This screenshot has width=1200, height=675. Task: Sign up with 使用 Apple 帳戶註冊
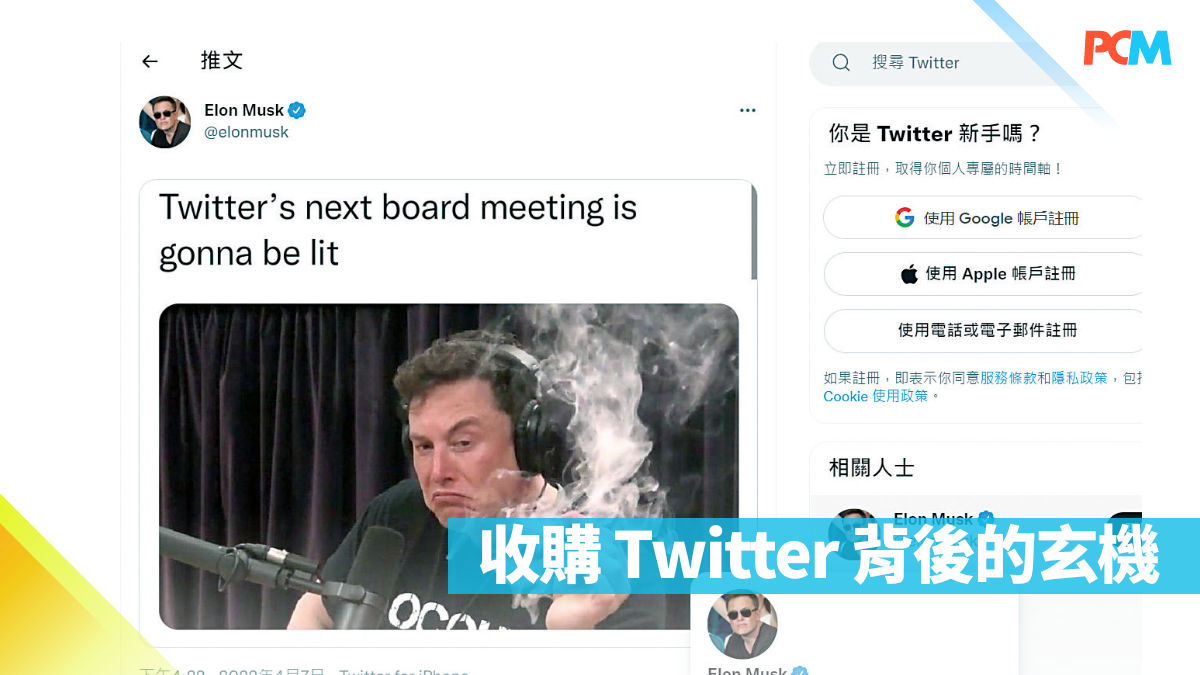coord(983,274)
